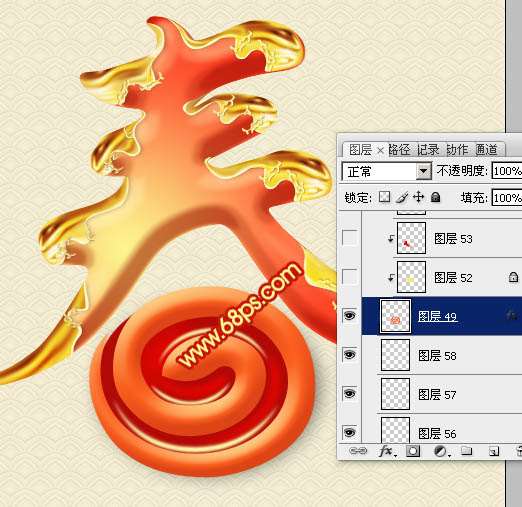Toggle lock position cross-arrows icon

pos(418,197)
